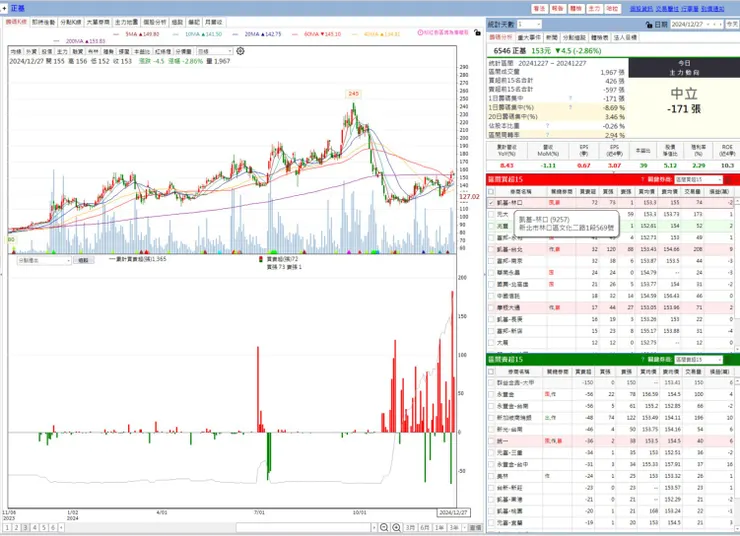Screen dimensions: 740x536
Task: Switch to the 即時走勢 tab
Action: tap(43, 22)
